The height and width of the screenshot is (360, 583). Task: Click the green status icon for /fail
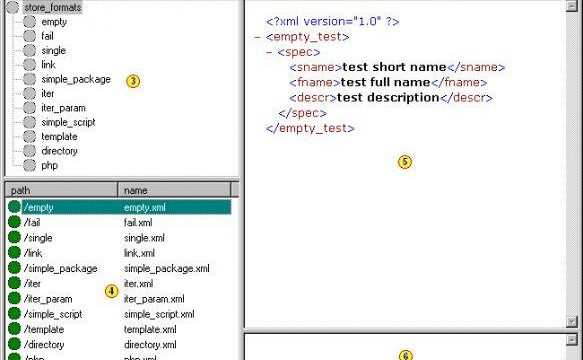coord(14,222)
